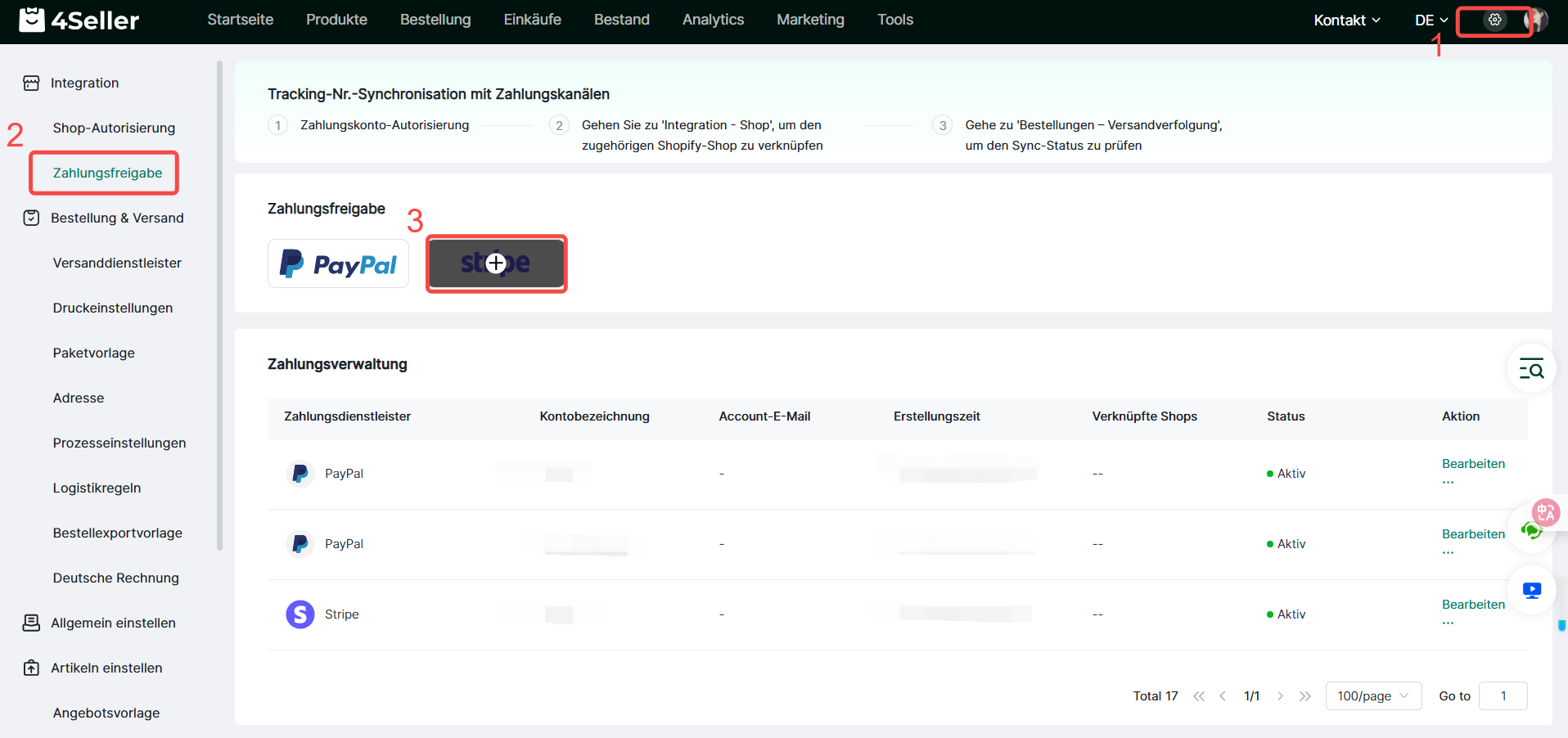This screenshot has height=738, width=1568.
Task: Open the Bestellung menu
Action: pos(435,20)
